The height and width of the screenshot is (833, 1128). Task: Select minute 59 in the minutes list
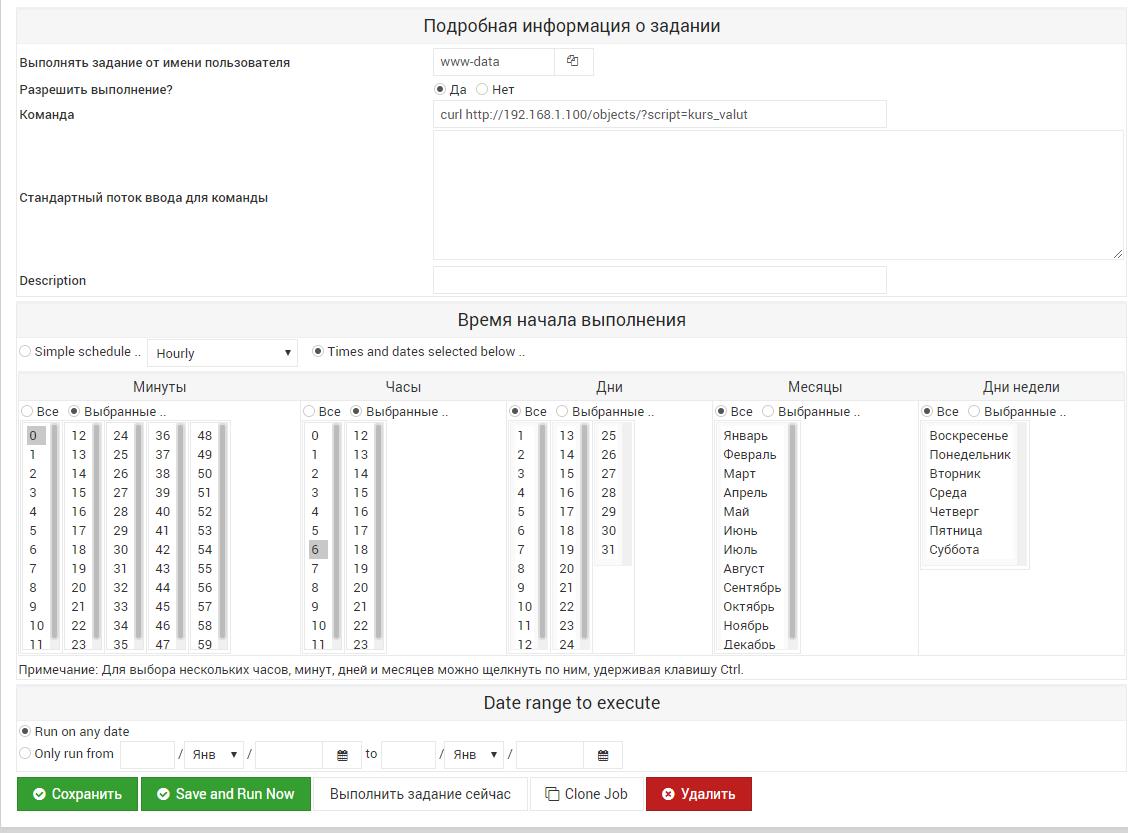tap(205, 645)
